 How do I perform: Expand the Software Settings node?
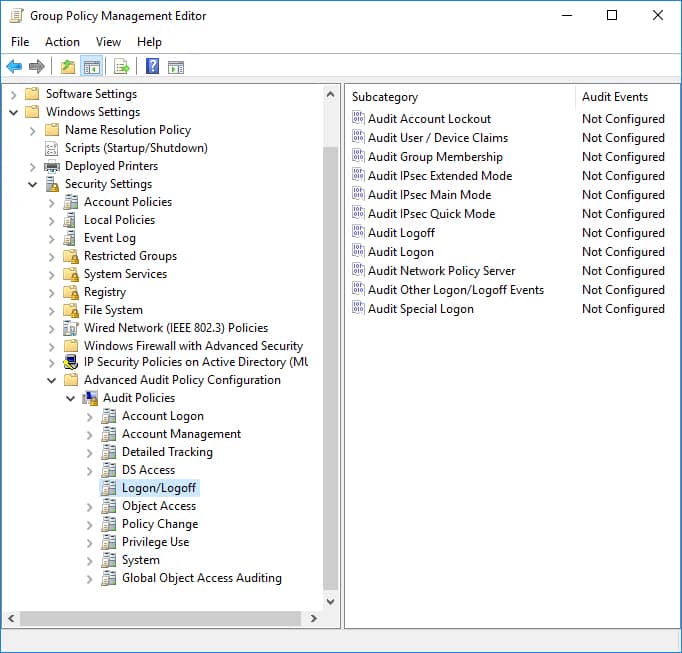pos(13,94)
